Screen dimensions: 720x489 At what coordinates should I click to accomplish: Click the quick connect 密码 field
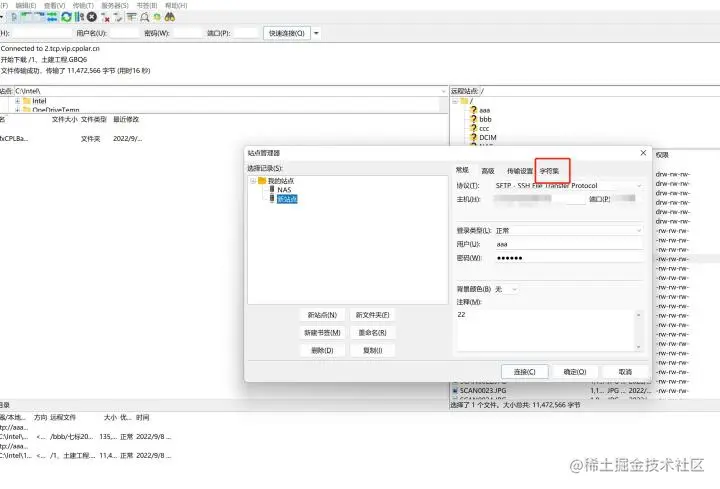[188, 33]
